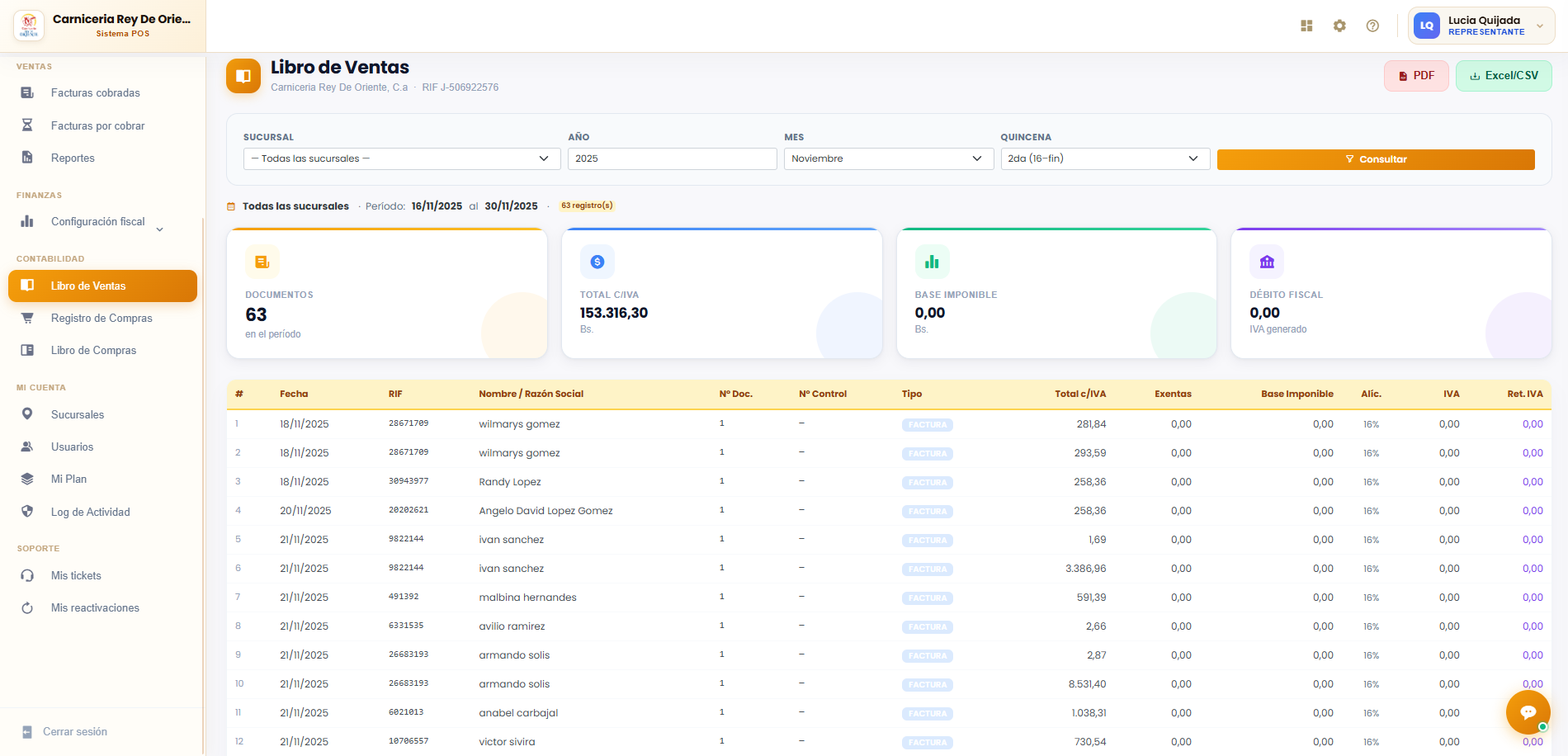Open the chat support bubble
The image size is (1568, 756).
point(1528,712)
